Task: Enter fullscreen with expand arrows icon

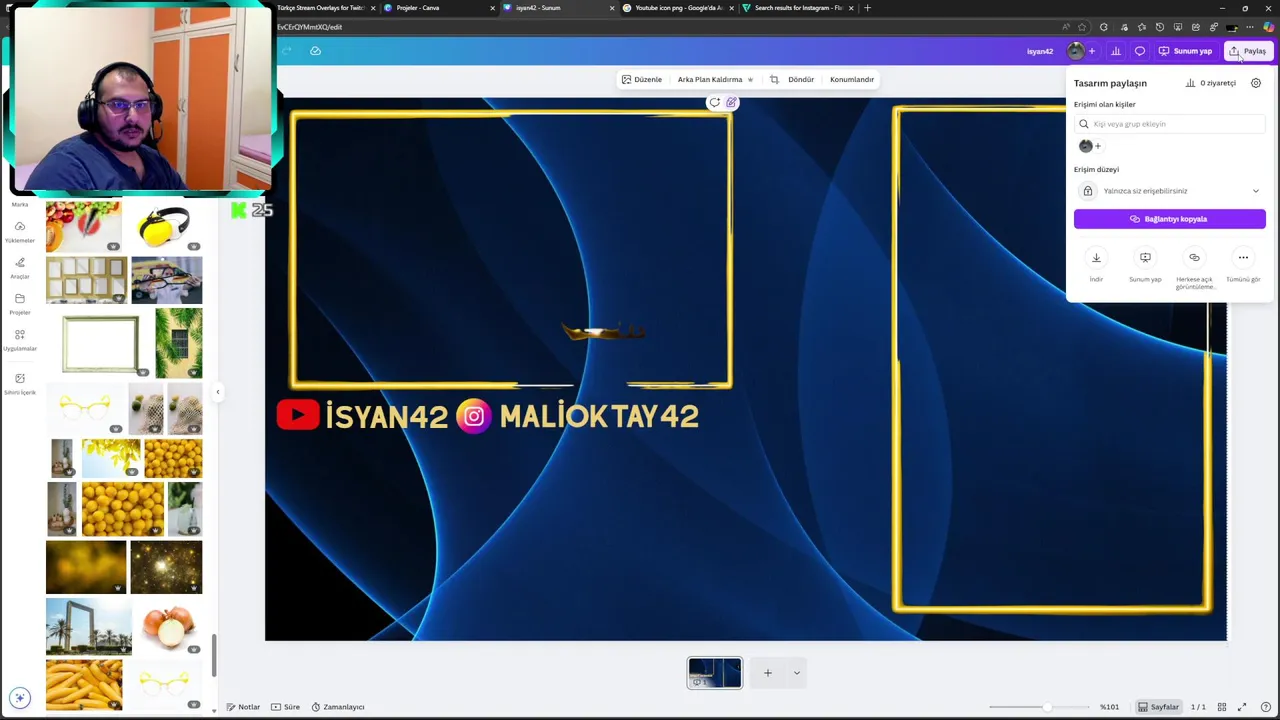Action: [x=1242, y=707]
